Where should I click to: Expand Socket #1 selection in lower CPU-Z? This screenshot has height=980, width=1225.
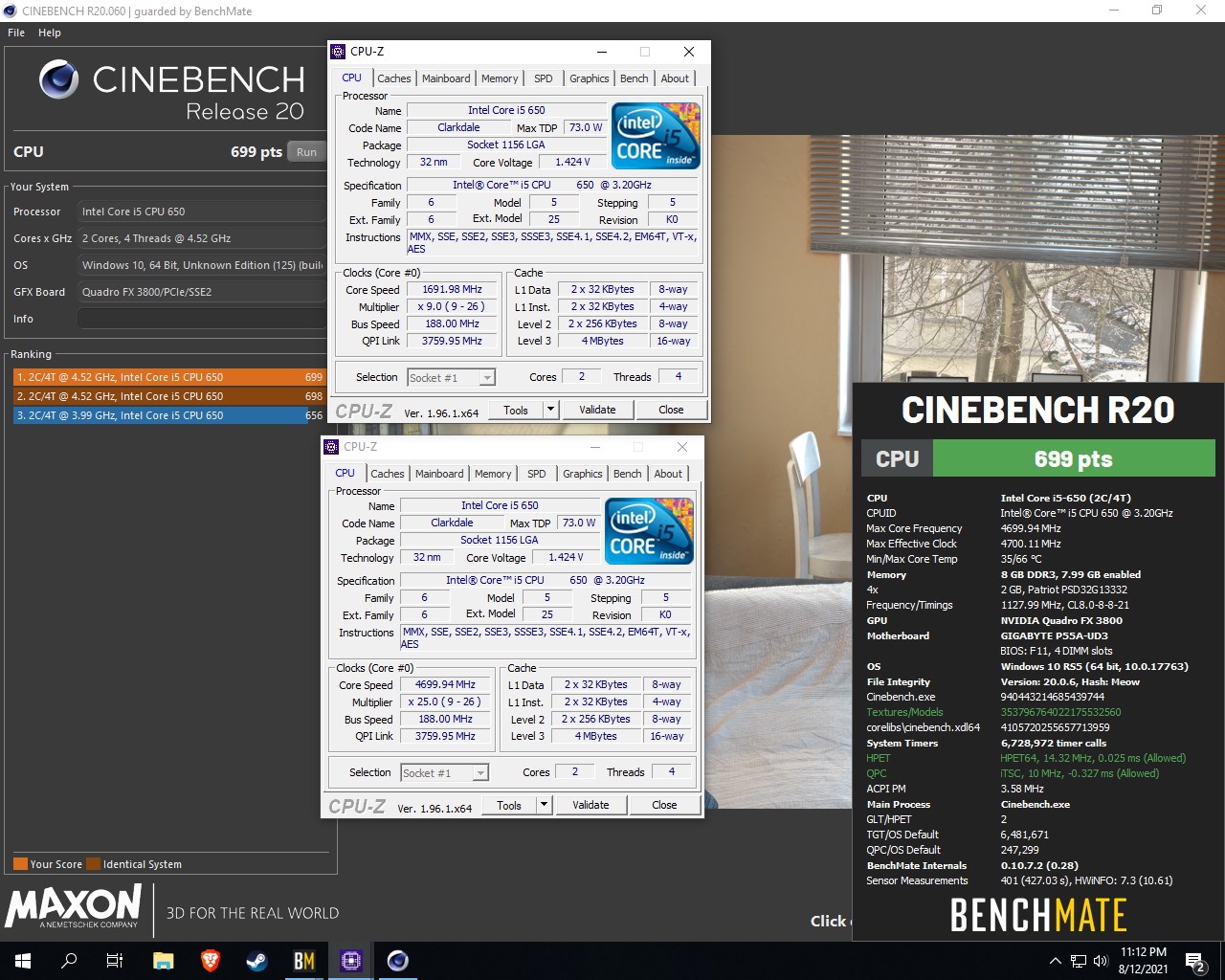445,773
